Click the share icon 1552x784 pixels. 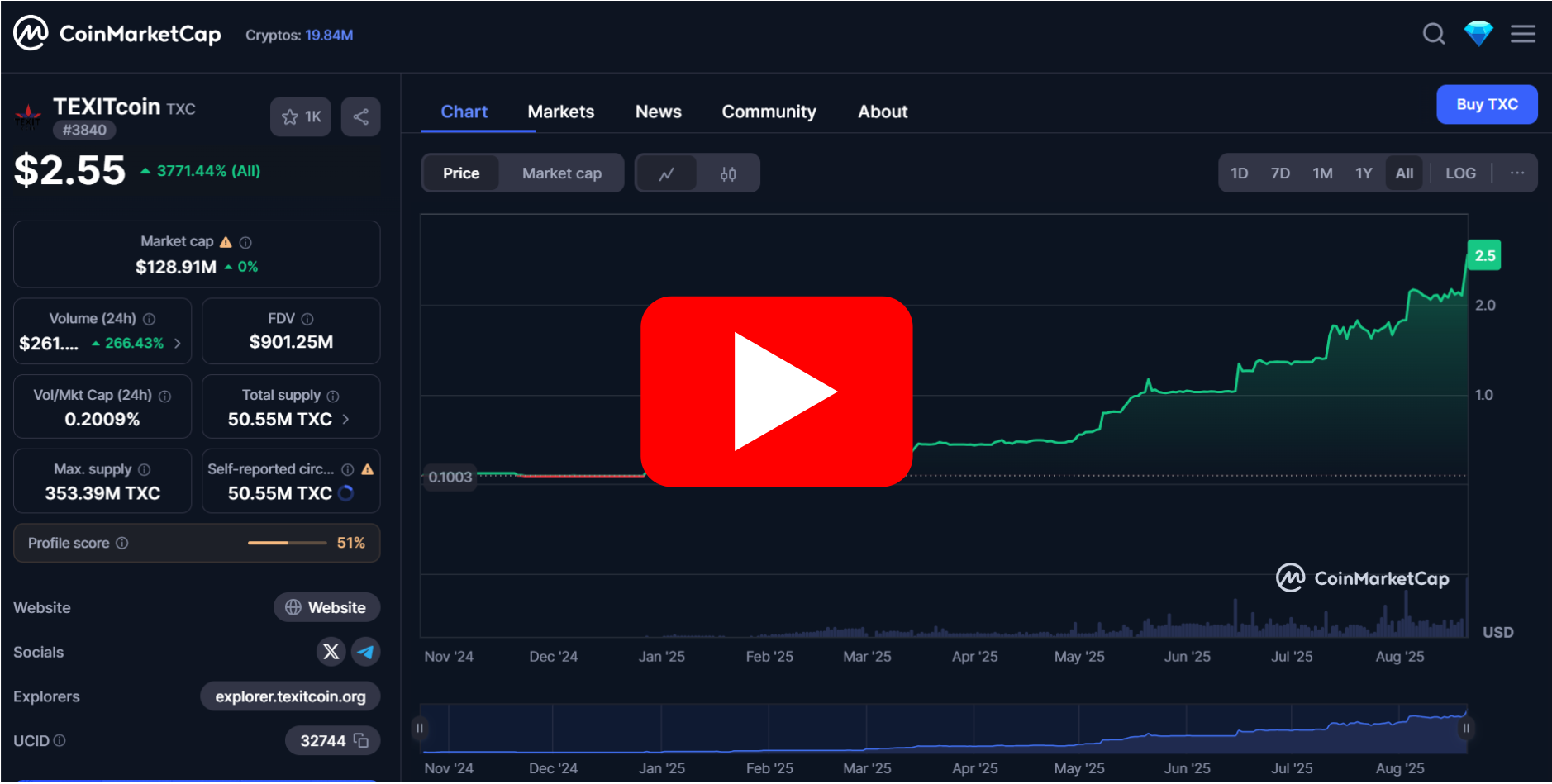[x=361, y=116]
